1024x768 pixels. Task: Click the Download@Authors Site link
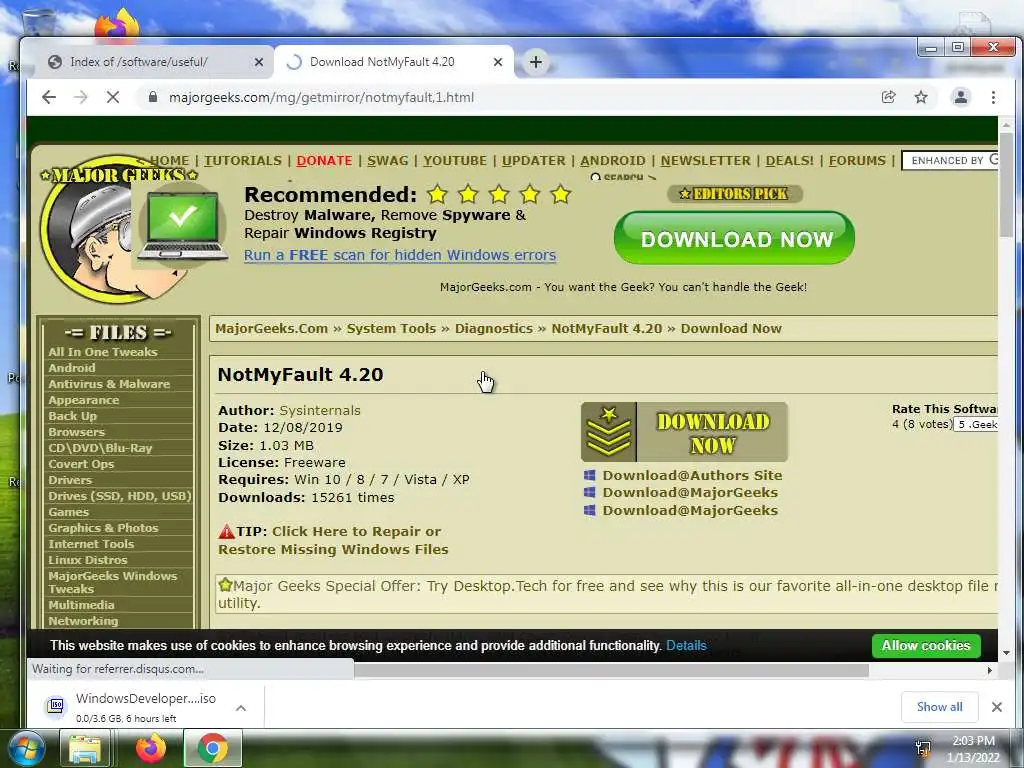point(692,475)
